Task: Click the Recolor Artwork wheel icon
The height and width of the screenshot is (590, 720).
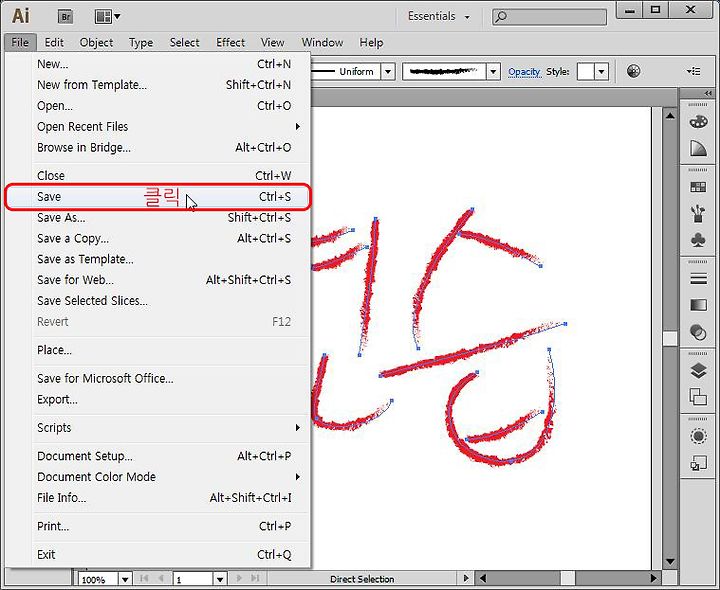Action: [x=633, y=71]
